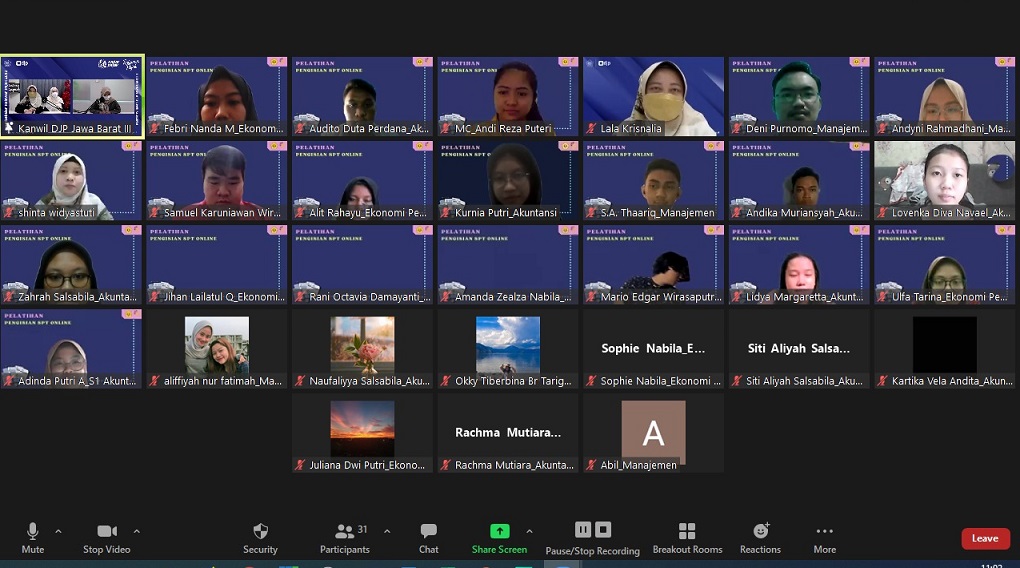Stop the recording with the square icon
Image resolution: width=1020 pixels, height=568 pixels.
pos(603,530)
